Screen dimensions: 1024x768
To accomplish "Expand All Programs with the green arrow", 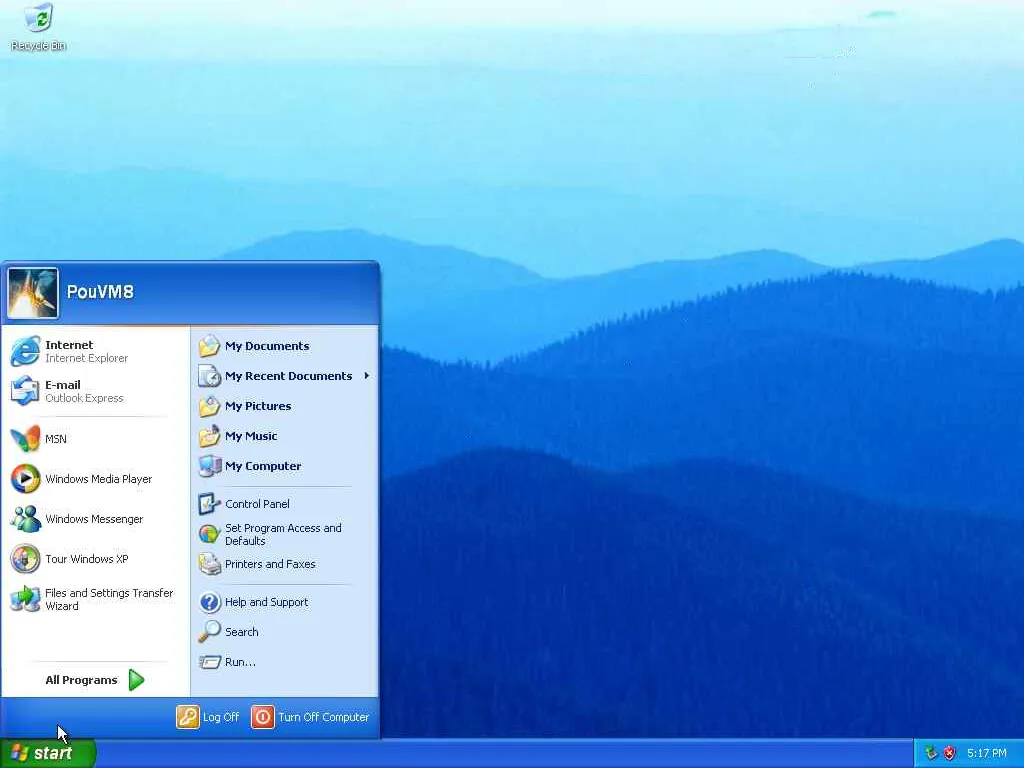I will 136,680.
